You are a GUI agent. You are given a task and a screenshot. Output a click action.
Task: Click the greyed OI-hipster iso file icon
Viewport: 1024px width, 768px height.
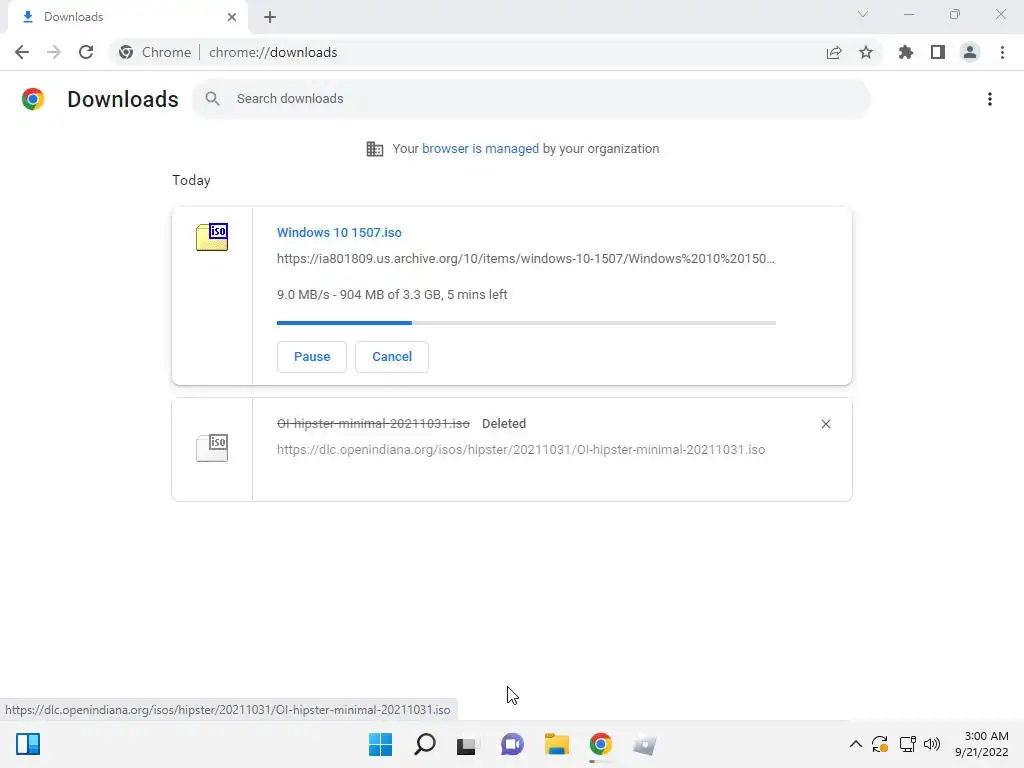coord(212,447)
